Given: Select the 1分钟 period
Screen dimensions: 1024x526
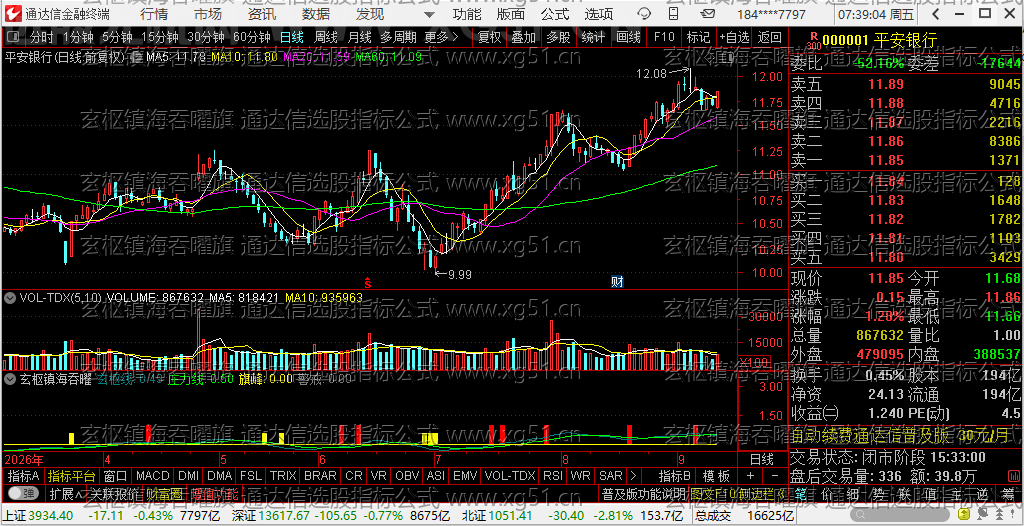Looking at the screenshot, I should 78,37.
